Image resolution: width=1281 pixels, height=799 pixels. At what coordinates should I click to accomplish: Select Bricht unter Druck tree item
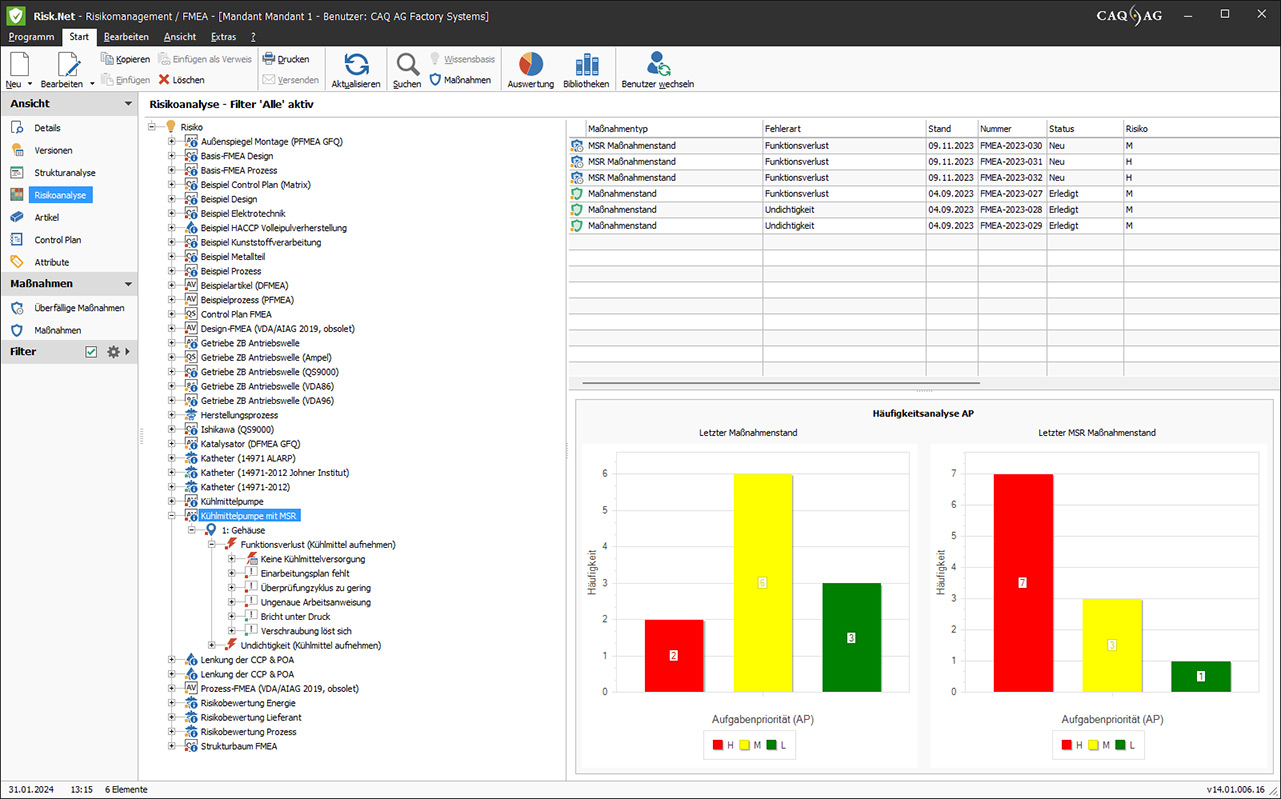(295, 617)
